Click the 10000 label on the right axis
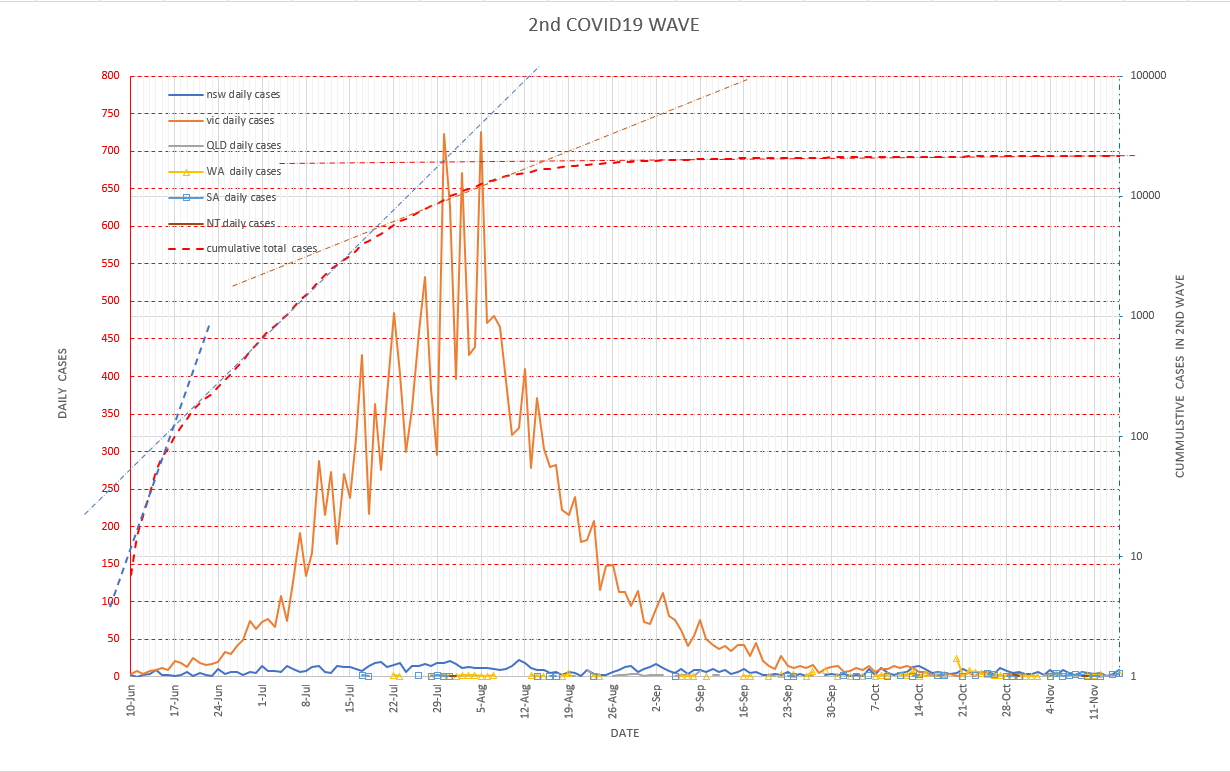This screenshot has height=772, width=1230. (1146, 196)
